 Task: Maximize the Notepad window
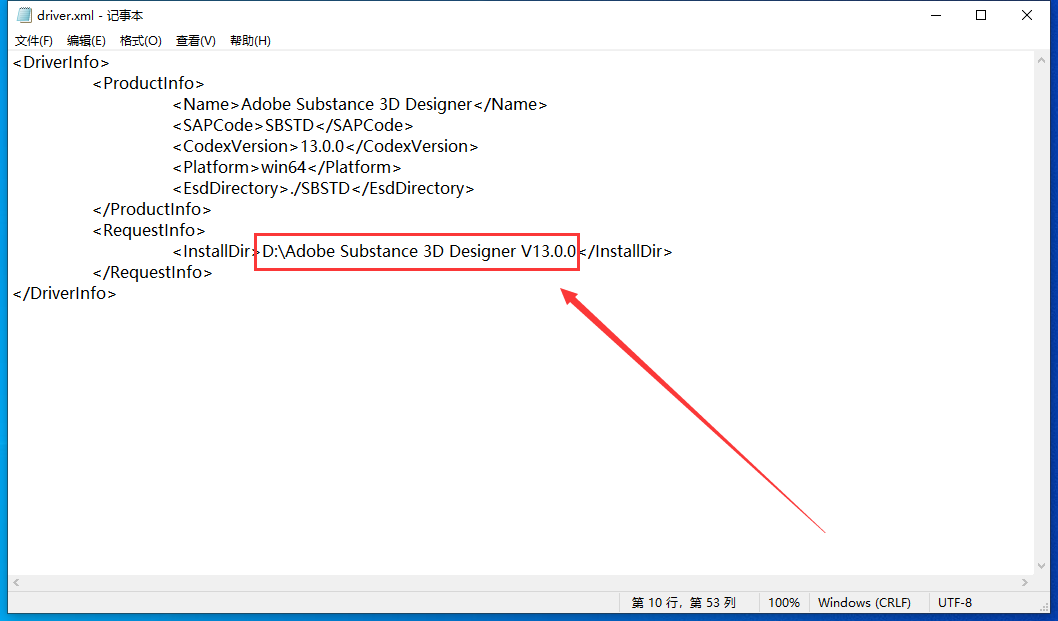(x=981, y=15)
